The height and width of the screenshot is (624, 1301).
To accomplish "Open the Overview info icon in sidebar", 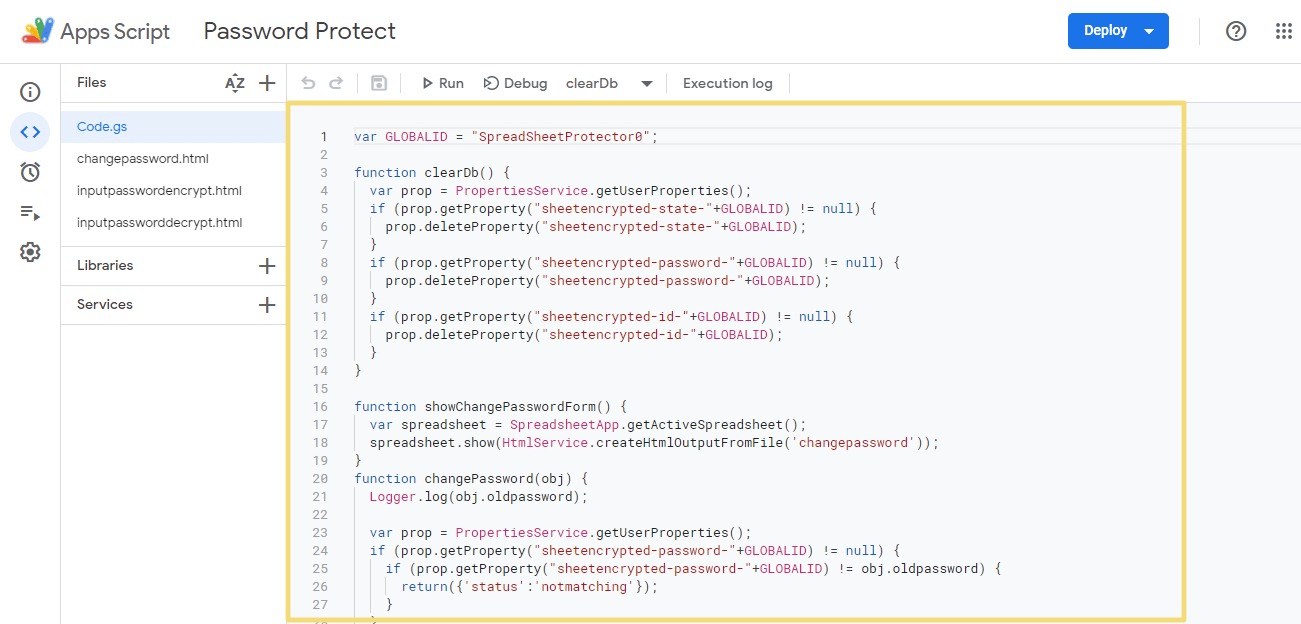I will coord(30,92).
